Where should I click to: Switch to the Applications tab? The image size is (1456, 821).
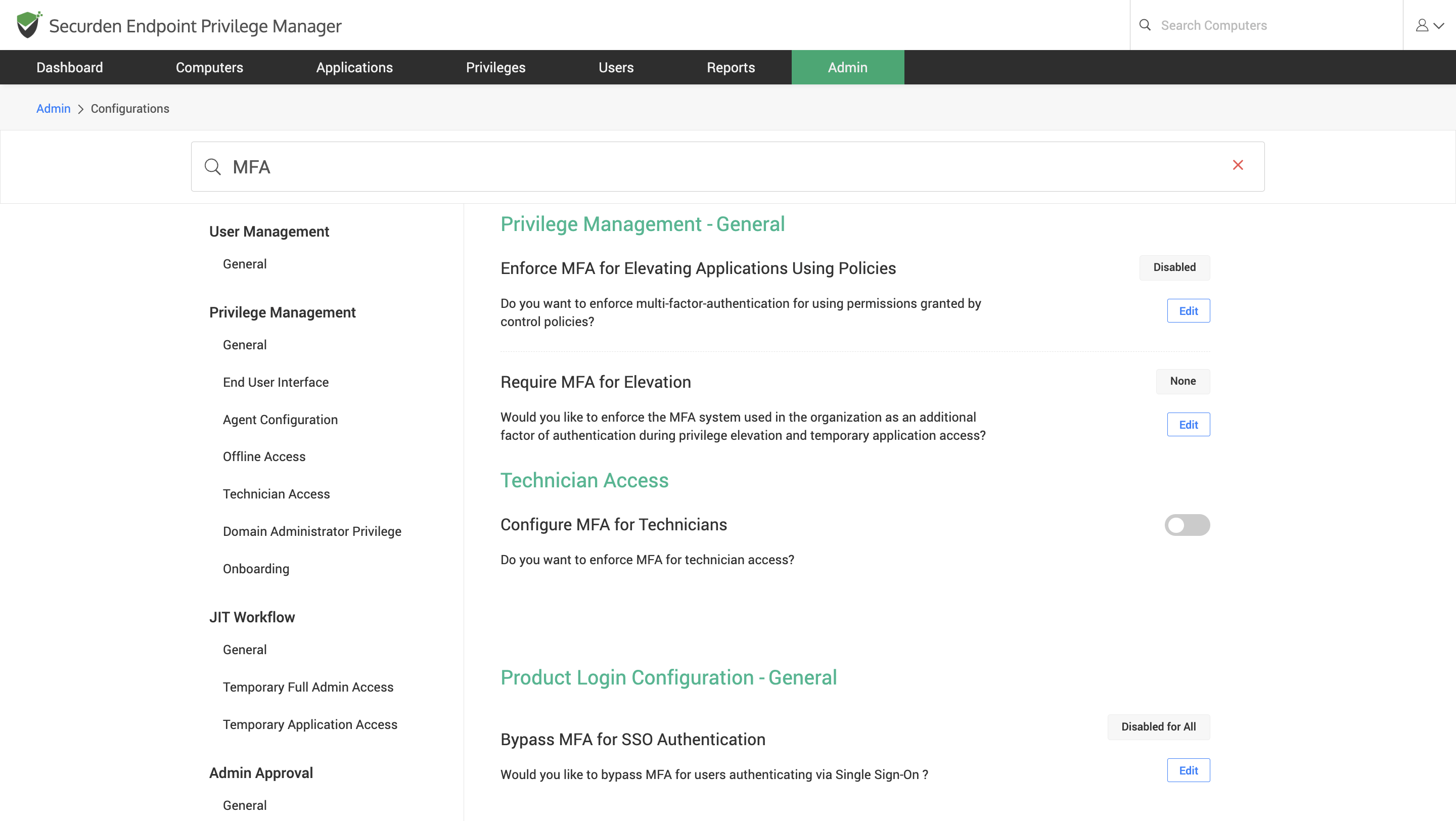[x=354, y=67]
